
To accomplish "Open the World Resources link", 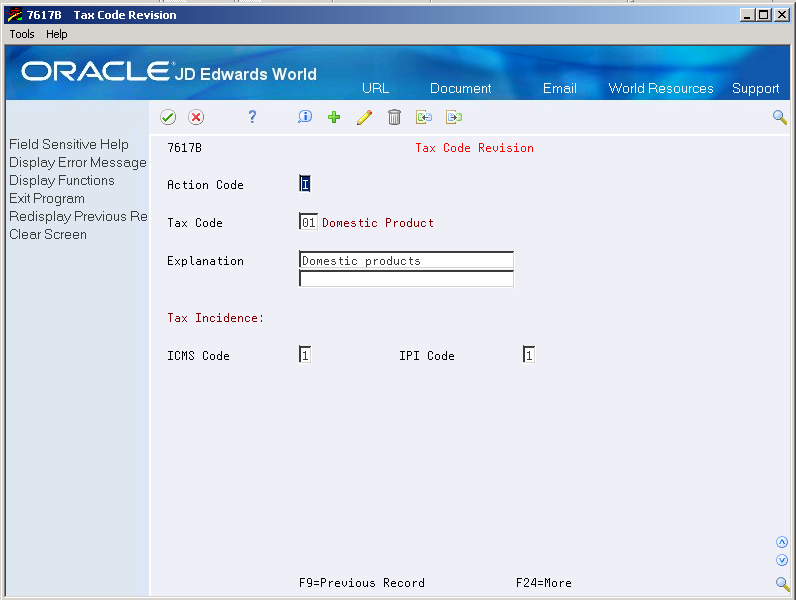I will pyautogui.click(x=661, y=88).
